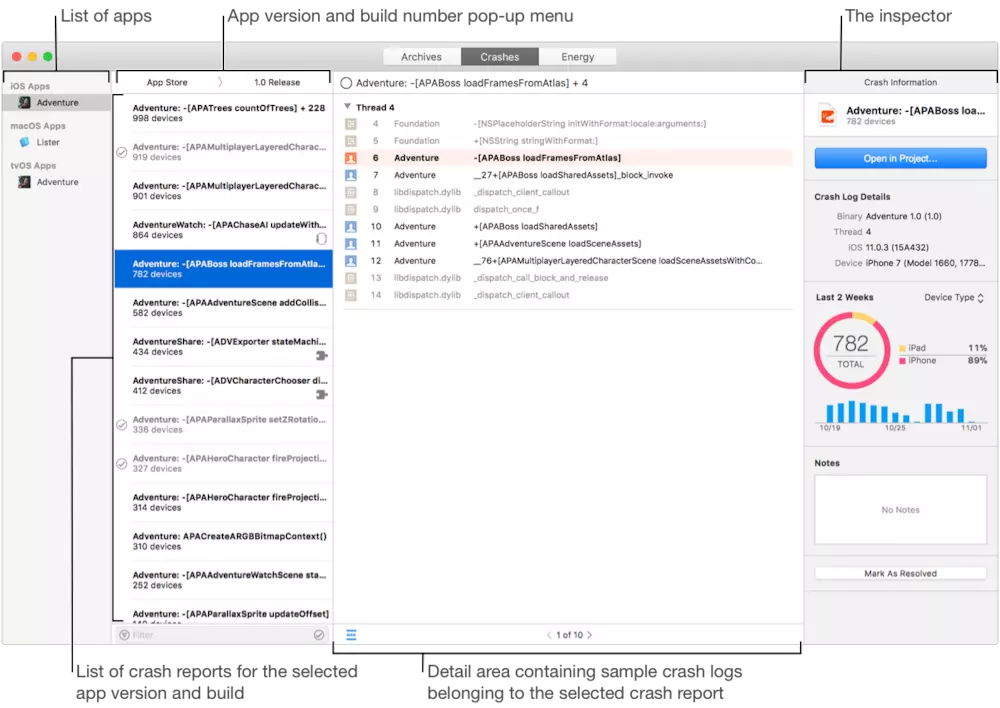The width and height of the screenshot is (1000, 708).
Task: Select APAAdventureScene addCollis 582 devices row
Action: tap(224, 308)
